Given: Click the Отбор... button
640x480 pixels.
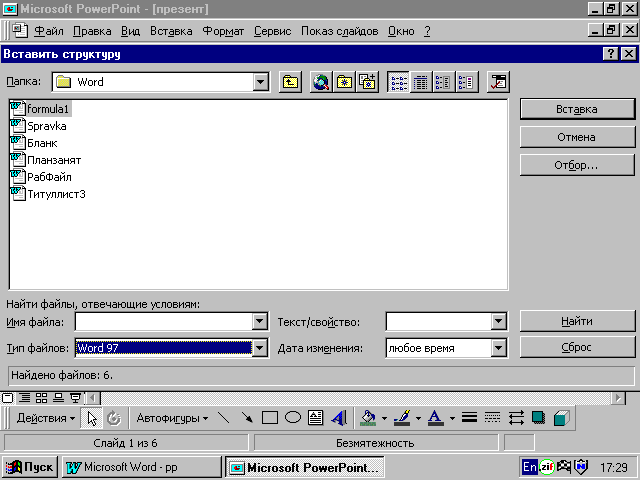Looking at the screenshot, I should [x=577, y=165].
